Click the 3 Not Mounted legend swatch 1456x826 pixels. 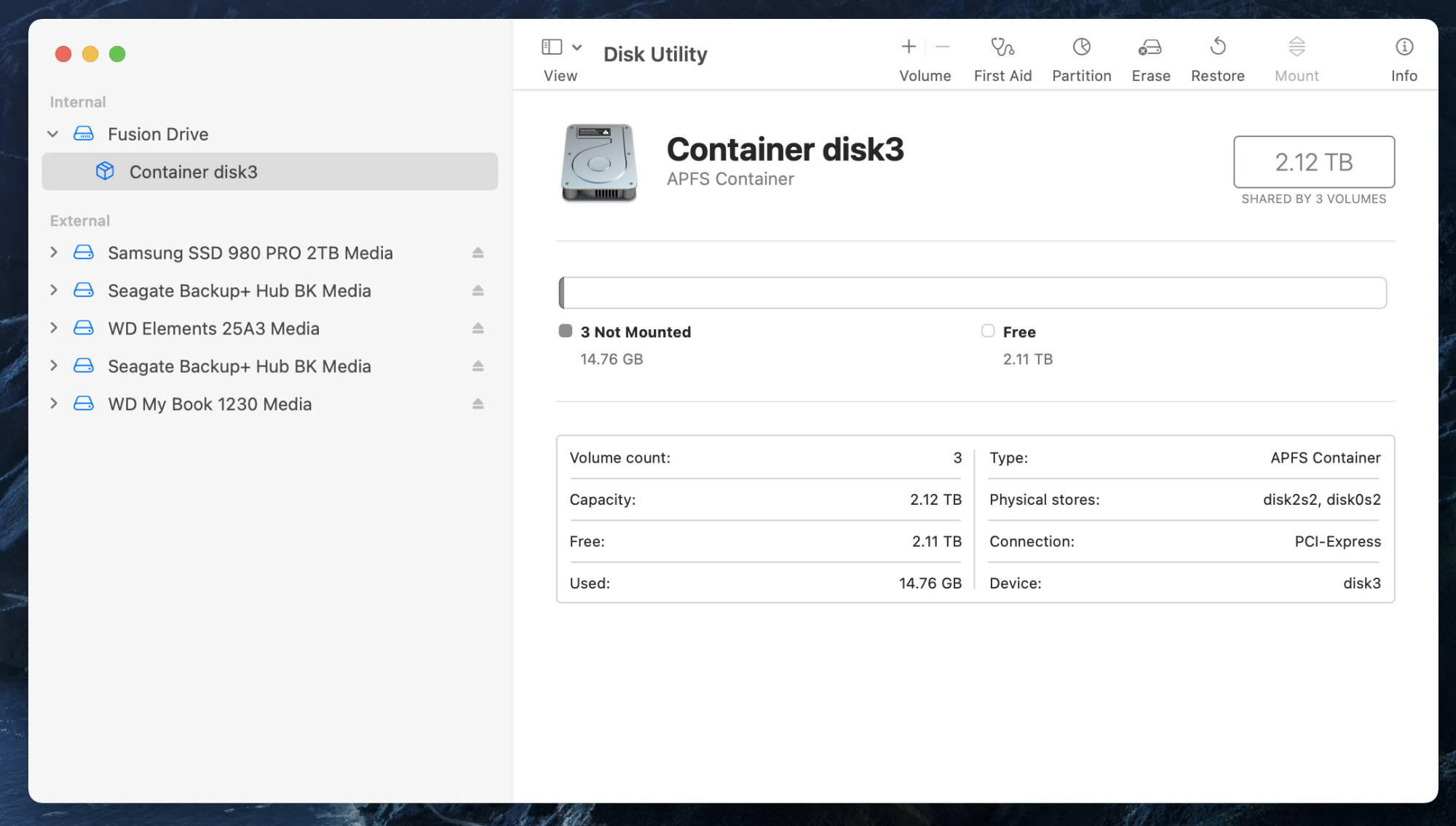(566, 331)
